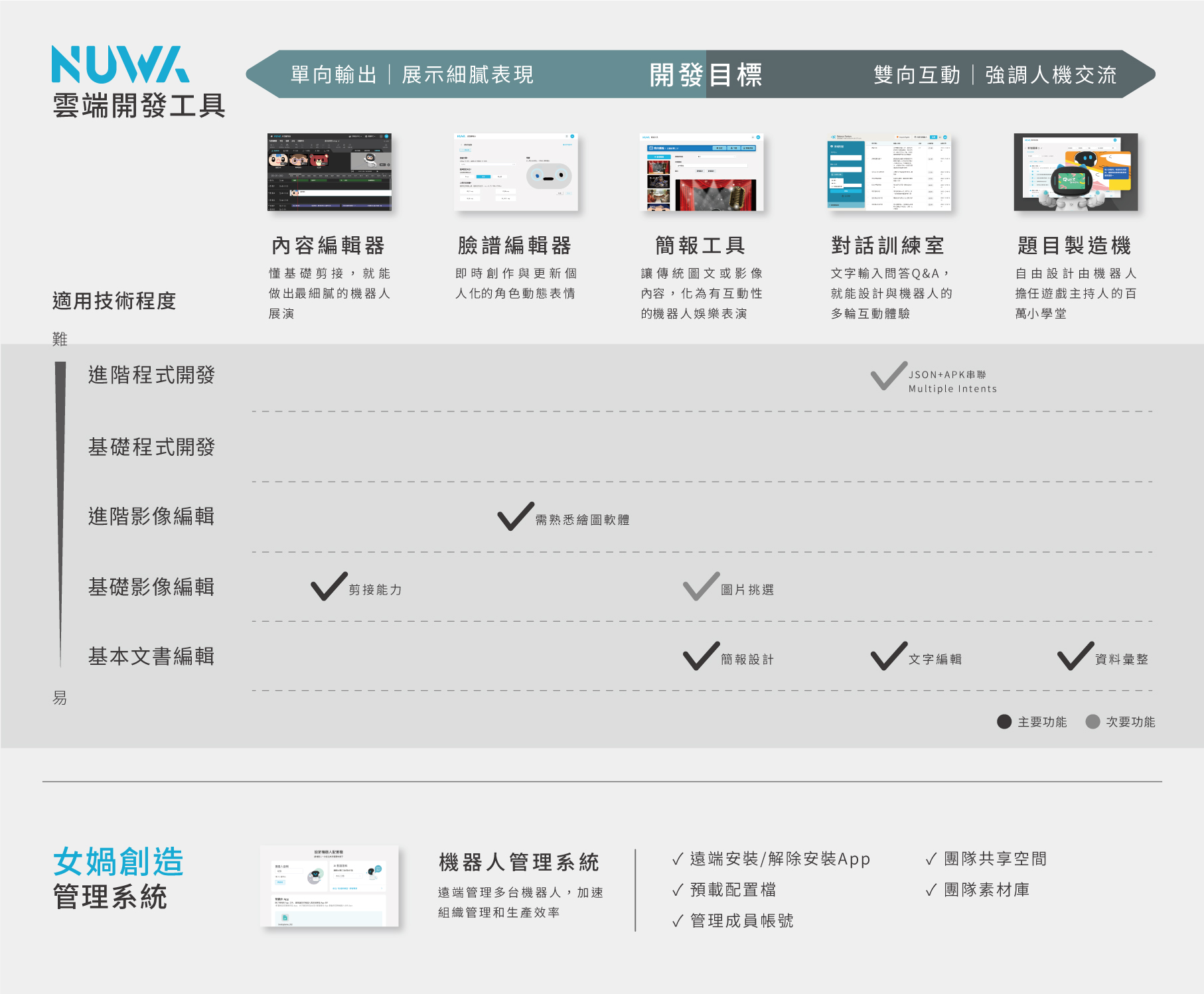Click the checkmark beside 剪接能力

pos(329,586)
